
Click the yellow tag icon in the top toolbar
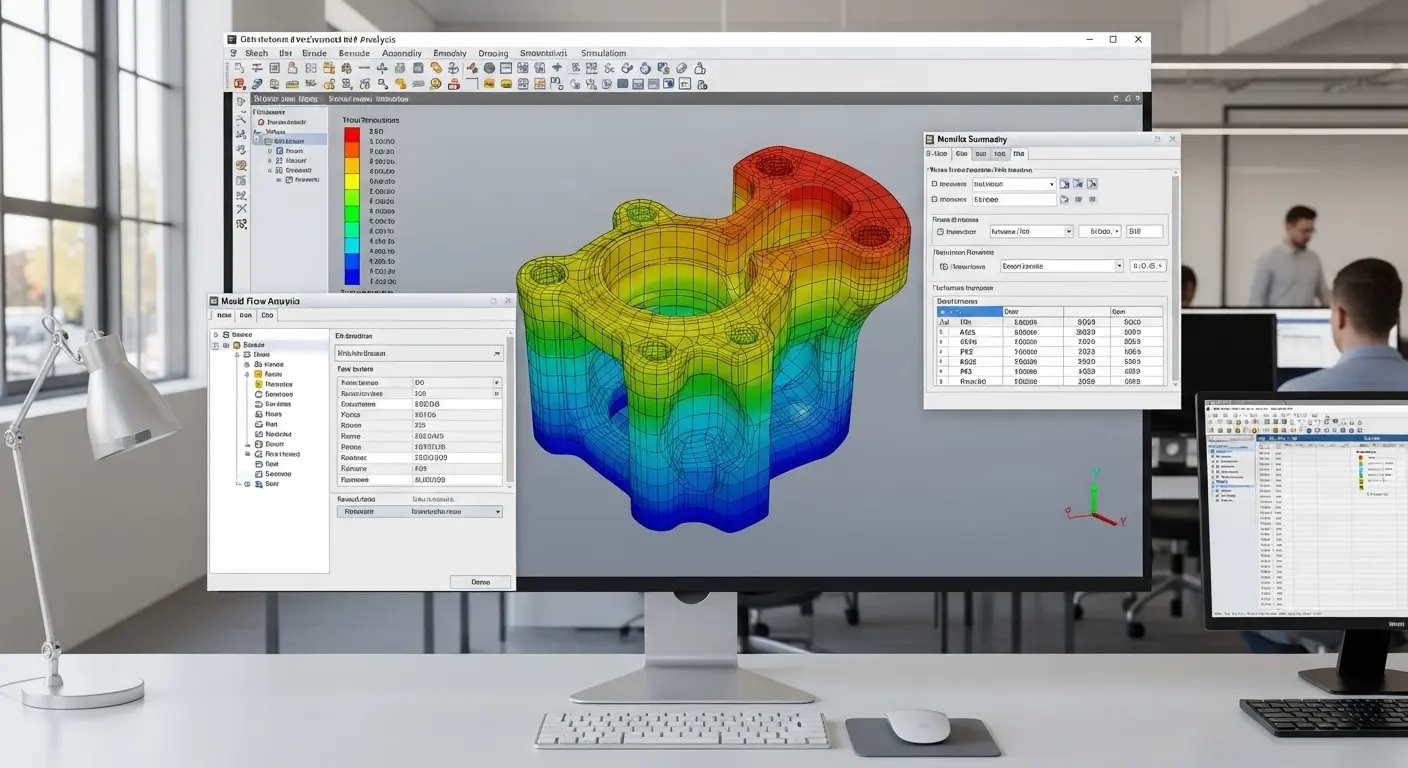point(436,69)
